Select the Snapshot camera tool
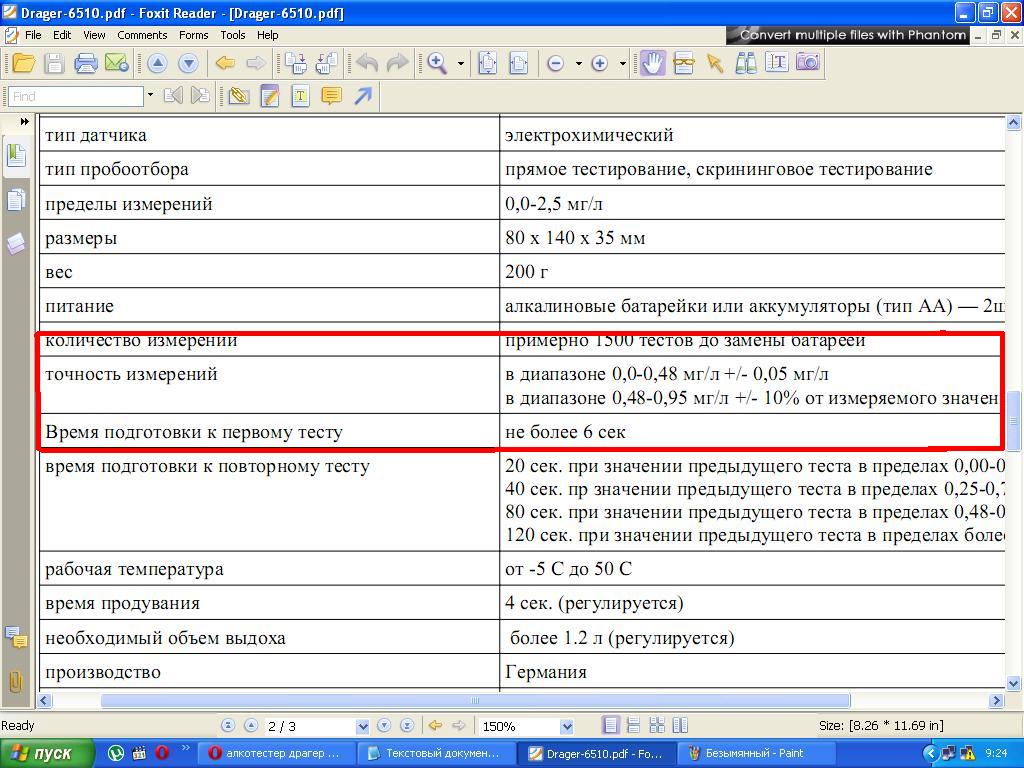This screenshot has height=768, width=1024. (808, 62)
